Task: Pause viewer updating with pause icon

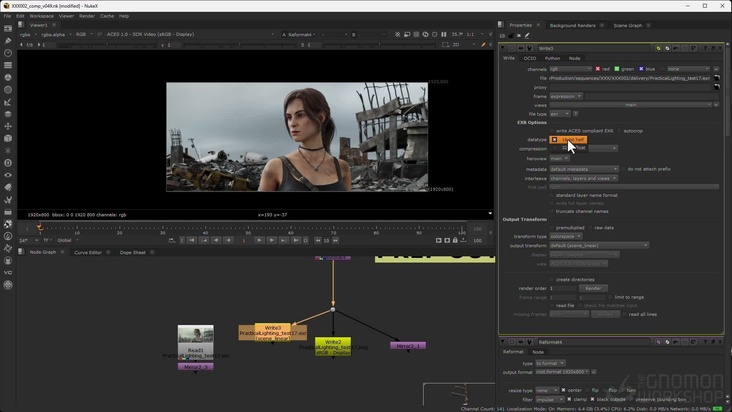Action: click(443, 34)
